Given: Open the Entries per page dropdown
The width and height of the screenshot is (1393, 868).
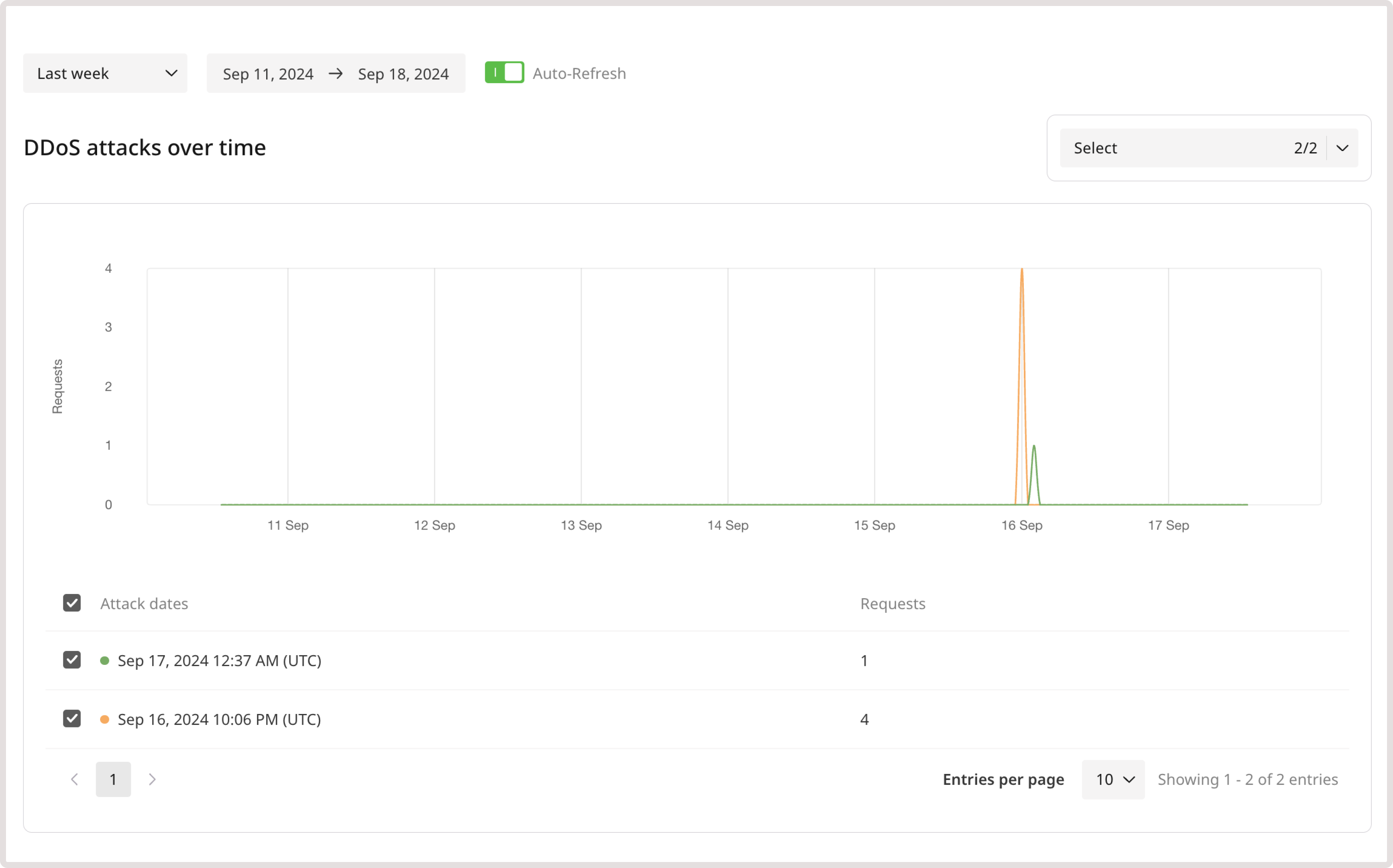Looking at the screenshot, I should pos(1112,779).
